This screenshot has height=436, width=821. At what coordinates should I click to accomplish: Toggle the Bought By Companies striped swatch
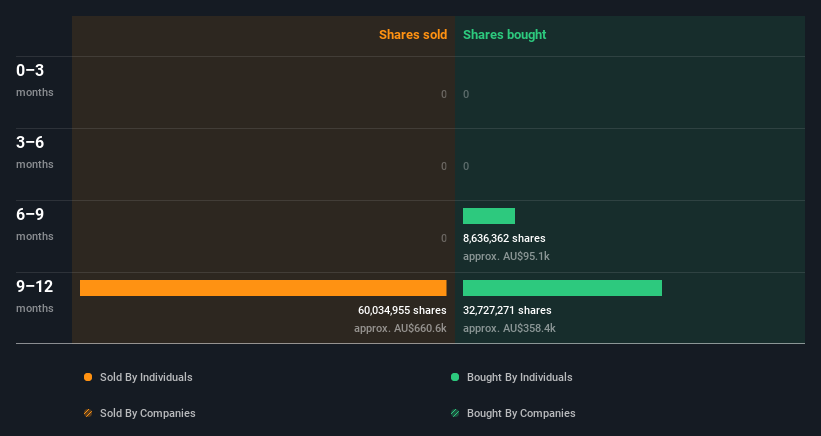pyautogui.click(x=455, y=413)
